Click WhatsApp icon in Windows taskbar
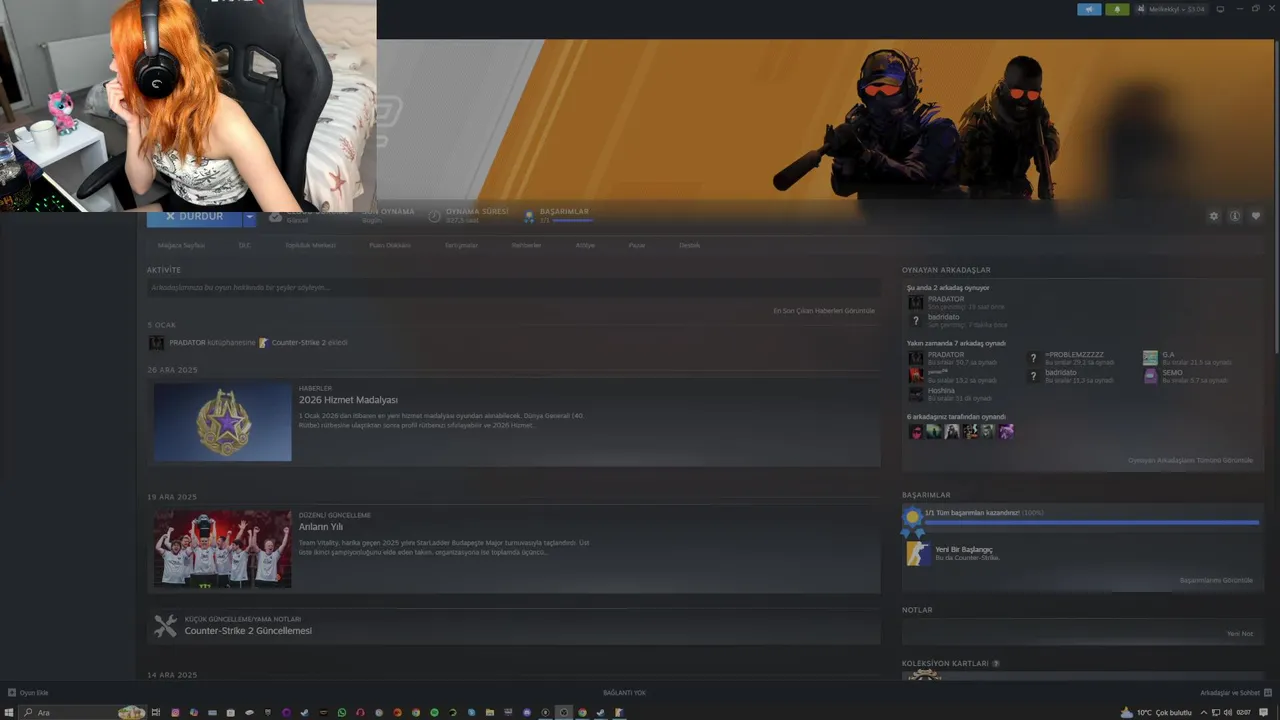The height and width of the screenshot is (720, 1280). [342, 713]
